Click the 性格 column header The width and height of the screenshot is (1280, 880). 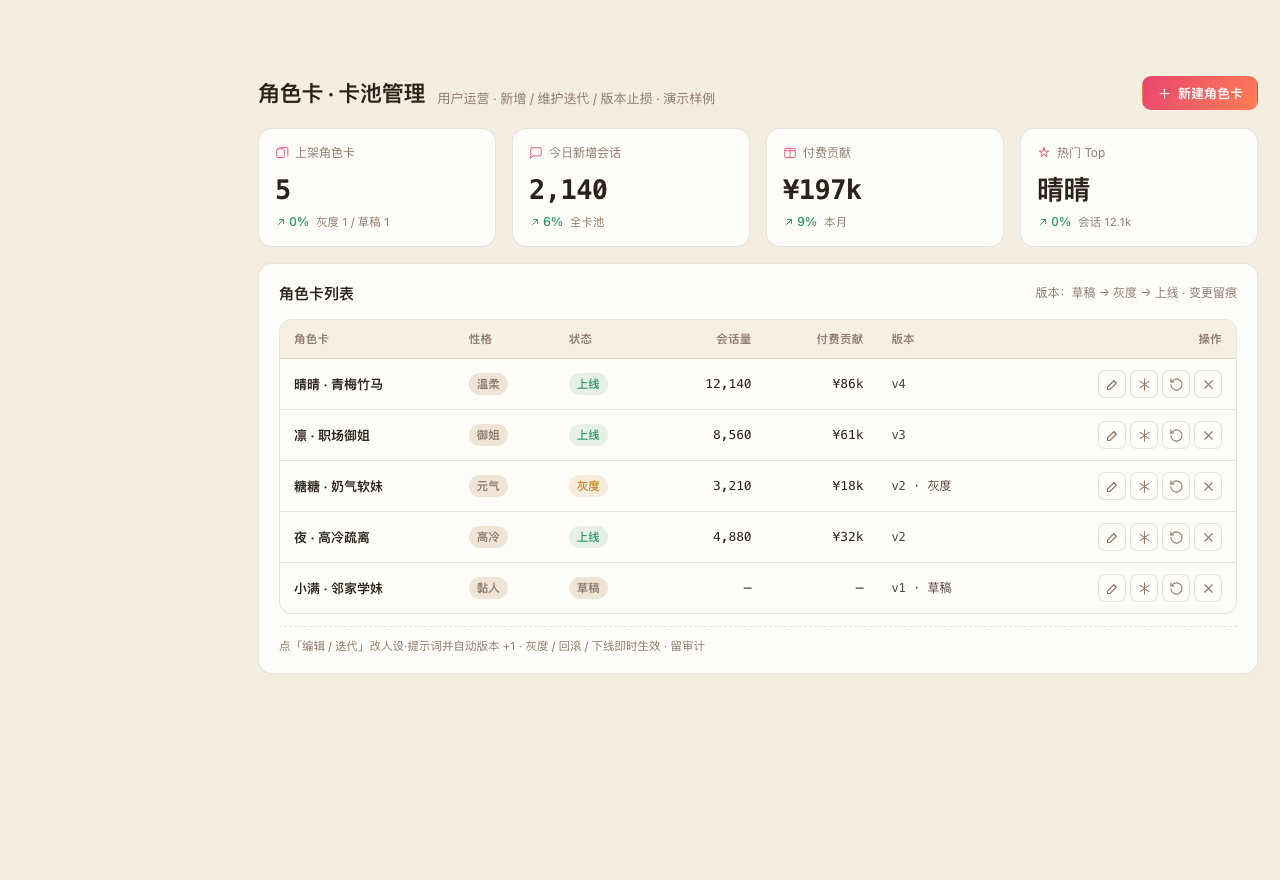[x=480, y=339]
